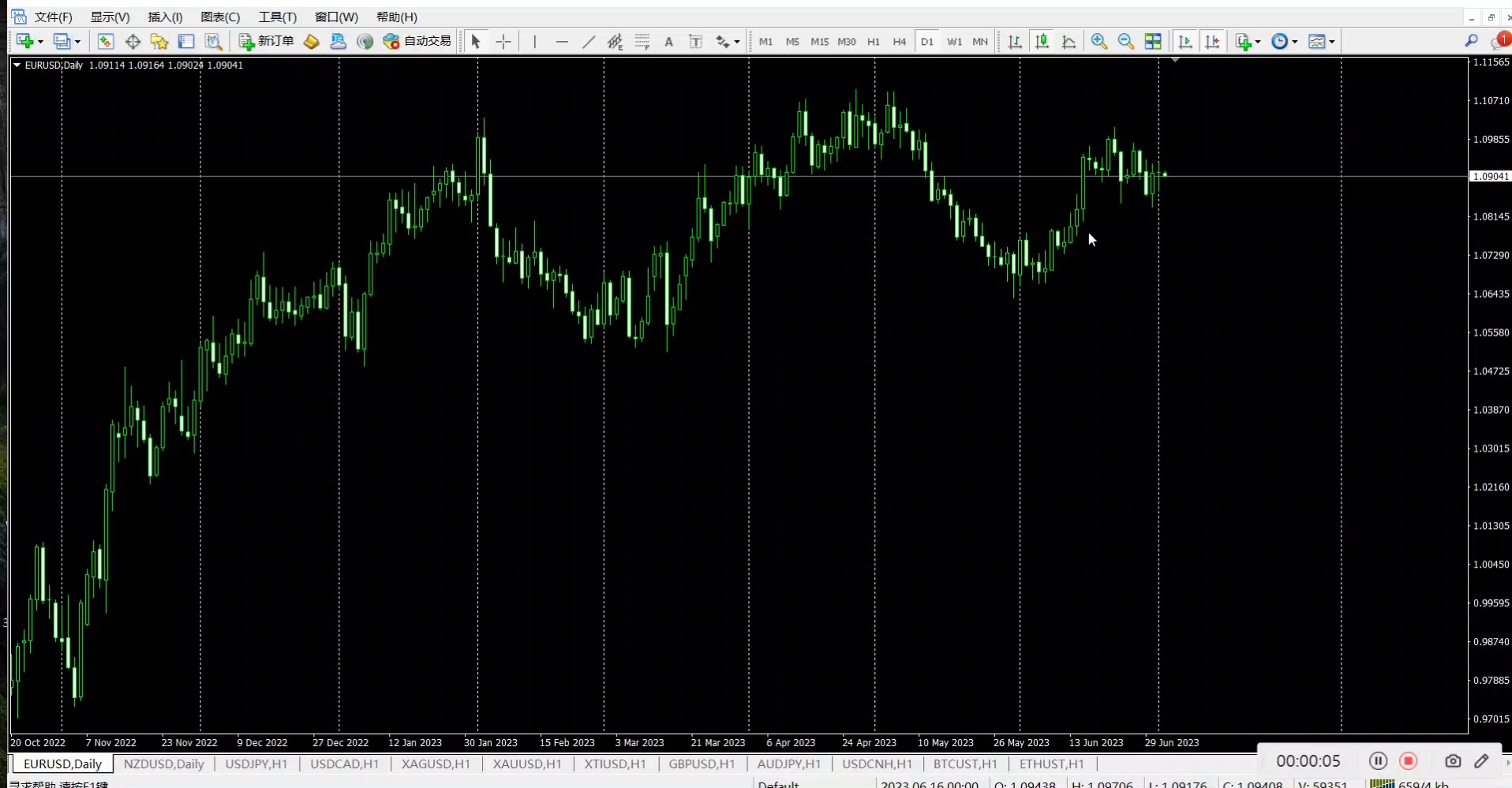Open the chart templates icon

(x=1317, y=41)
